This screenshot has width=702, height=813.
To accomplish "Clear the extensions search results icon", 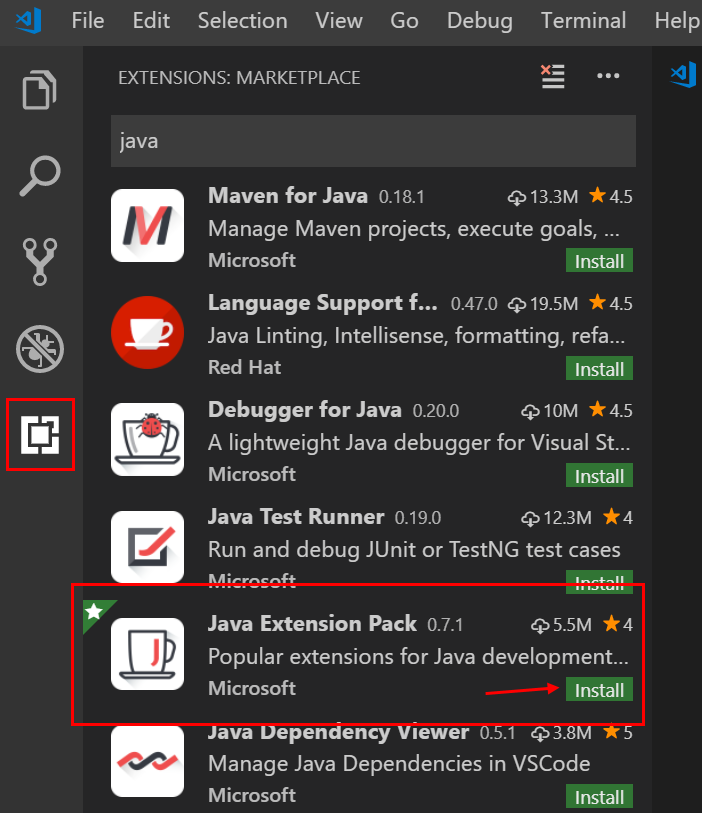I will tap(553, 77).
